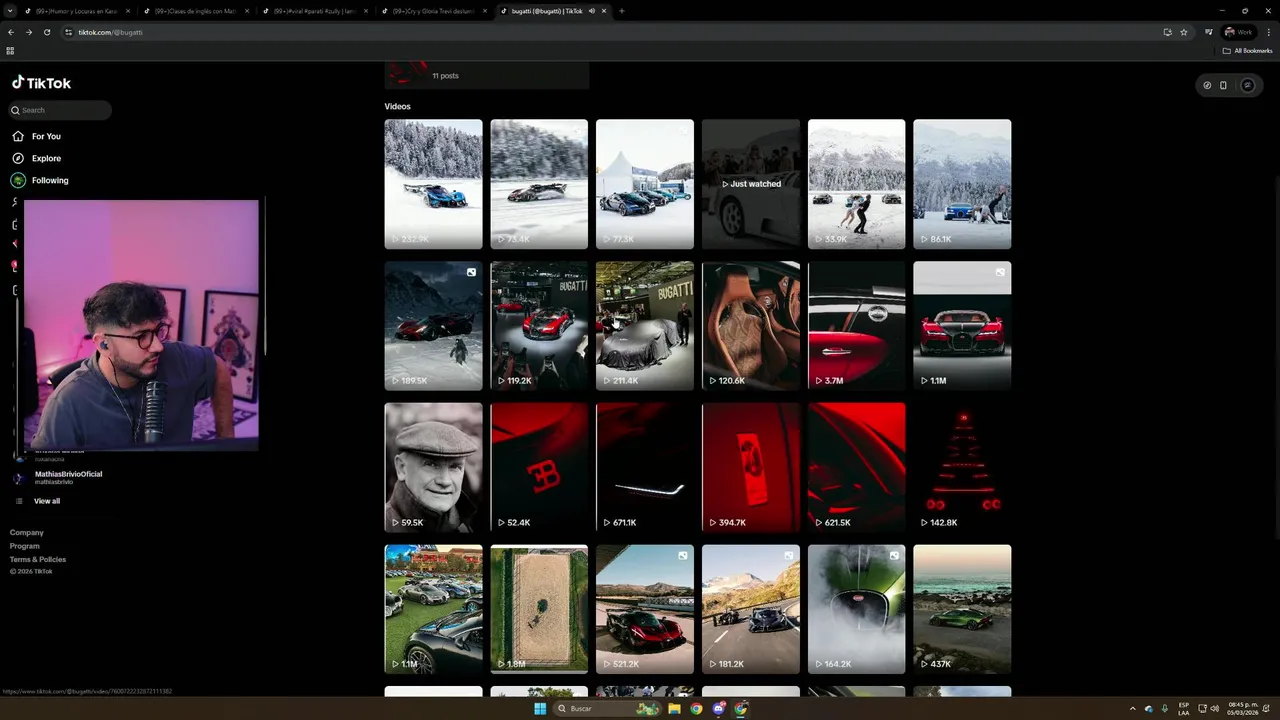This screenshot has width=1280, height=720.
Task: Click the Videos section heading
Action: pyautogui.click(x=397, y=106)
